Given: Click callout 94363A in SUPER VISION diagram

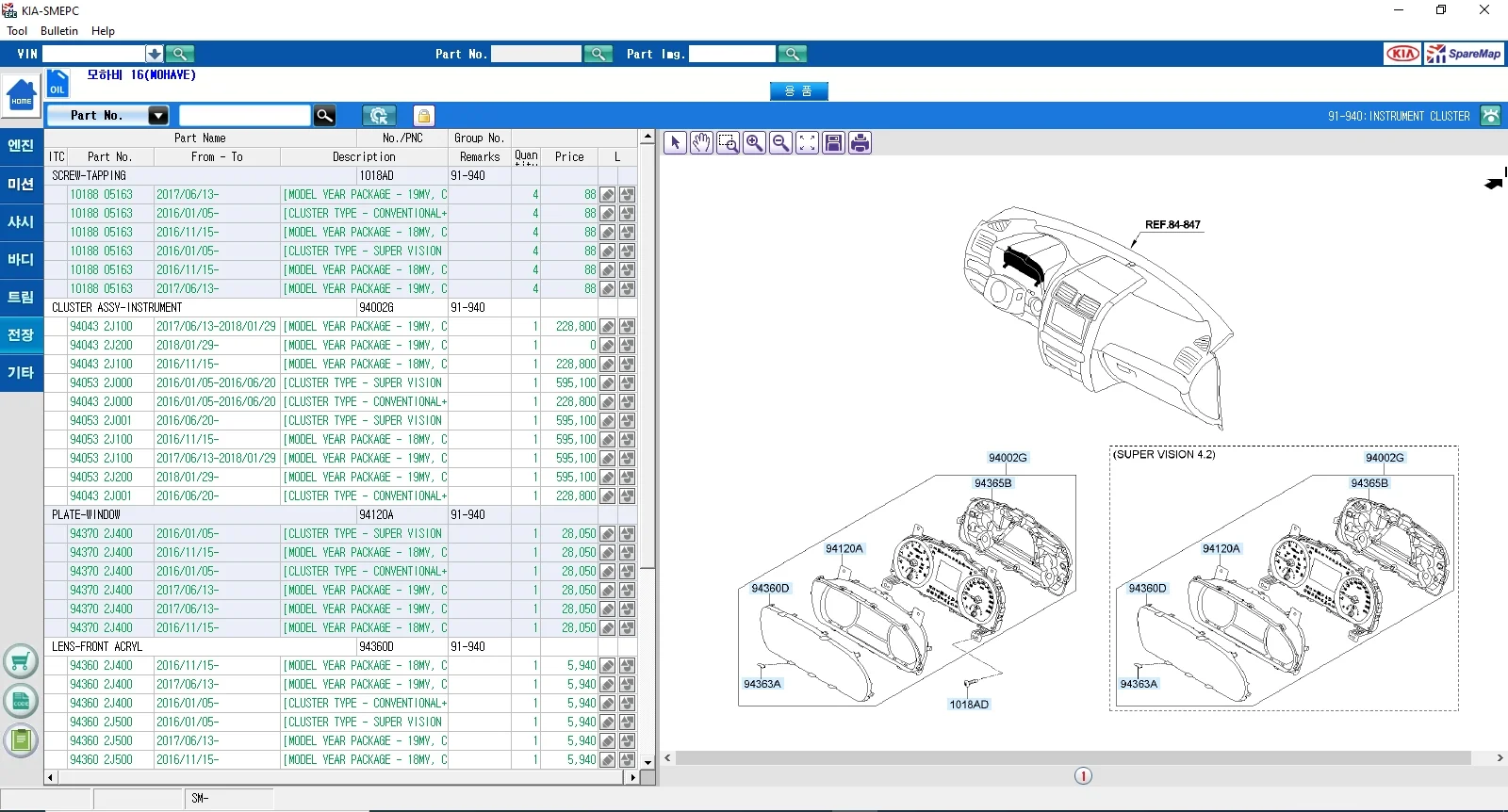Looking at the screenshot, I should coord(1139,684).
